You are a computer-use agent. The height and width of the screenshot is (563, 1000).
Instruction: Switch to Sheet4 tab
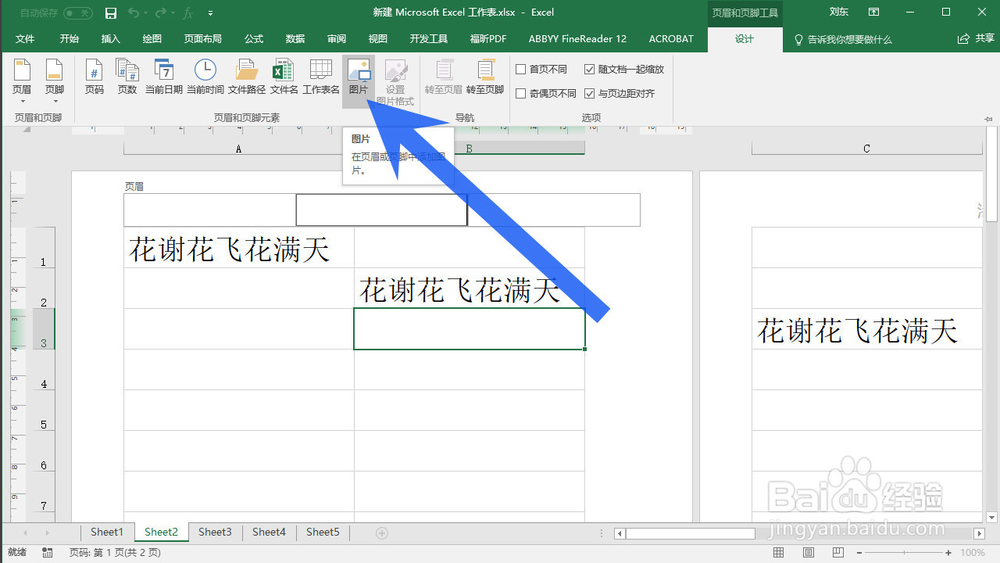click(269, 532)
